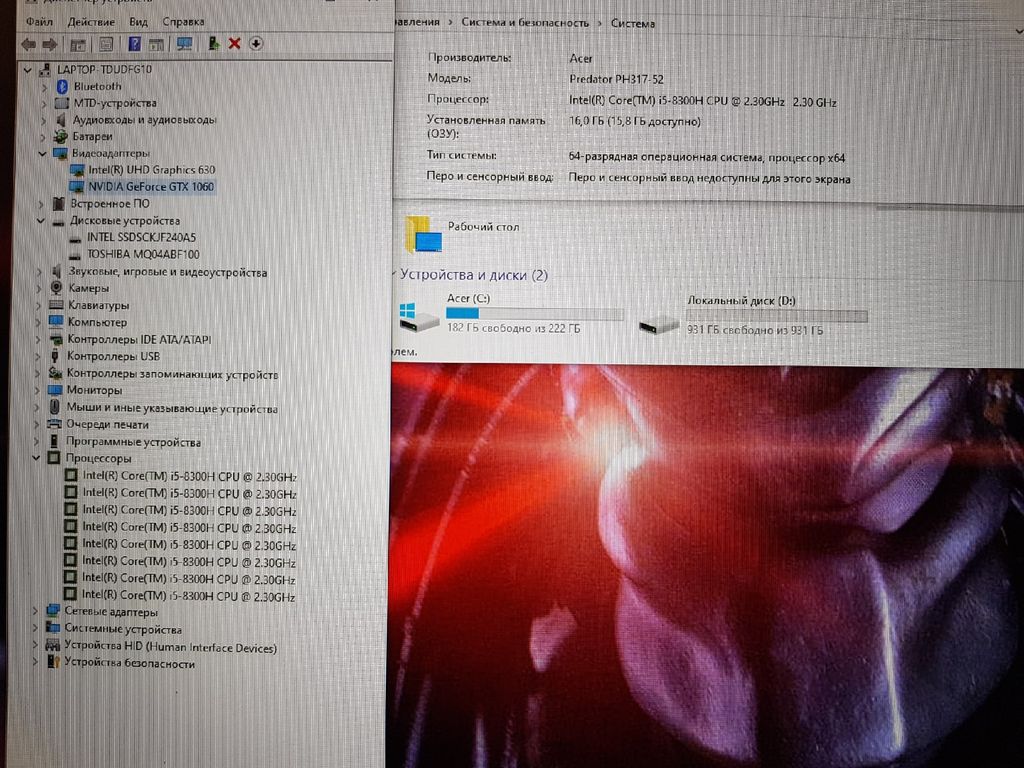Expand the Системные устройства category
Image resolution: width=1024 pixels, height=768 pixels.
tap(35, 629)
